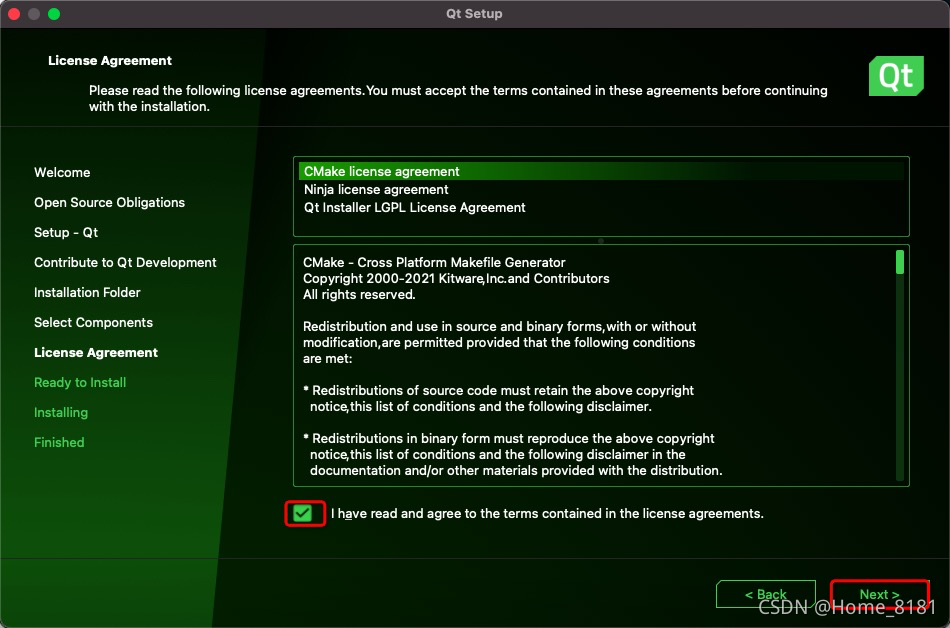Screen dimensions: 950x628
Task: Click the Qt logo icon
Action: point(896,76)
